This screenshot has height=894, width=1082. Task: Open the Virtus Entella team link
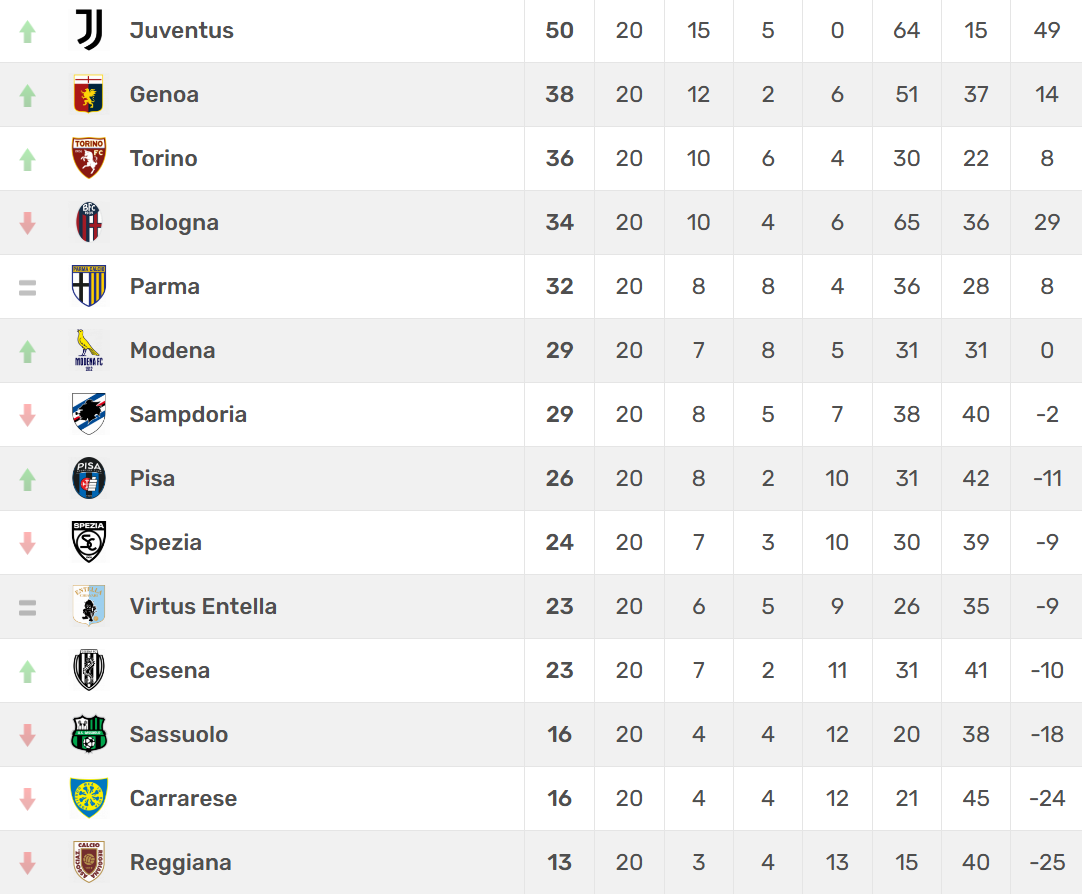[203, 606]
